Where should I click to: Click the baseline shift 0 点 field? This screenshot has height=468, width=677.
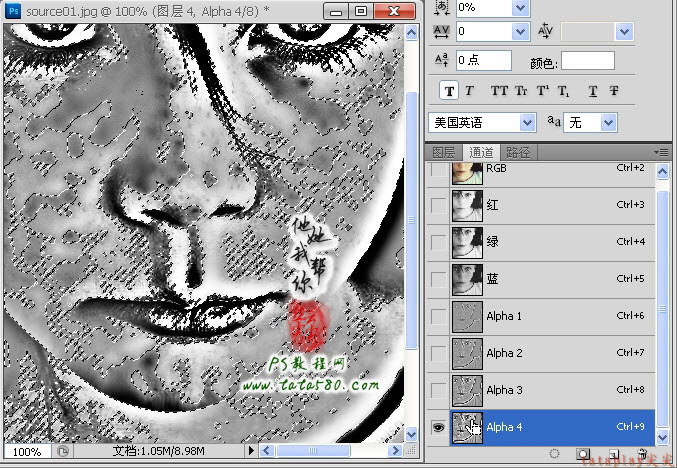click(x=484, y=60)
